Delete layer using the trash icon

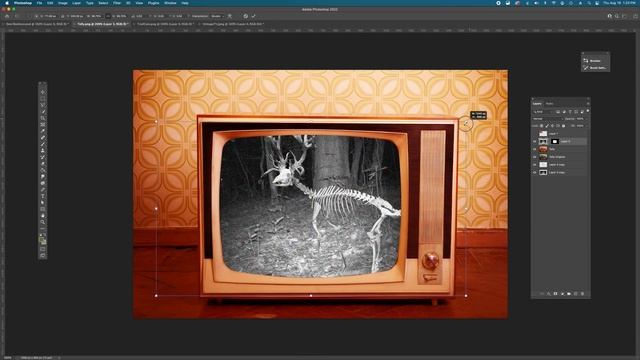[582, 293]
